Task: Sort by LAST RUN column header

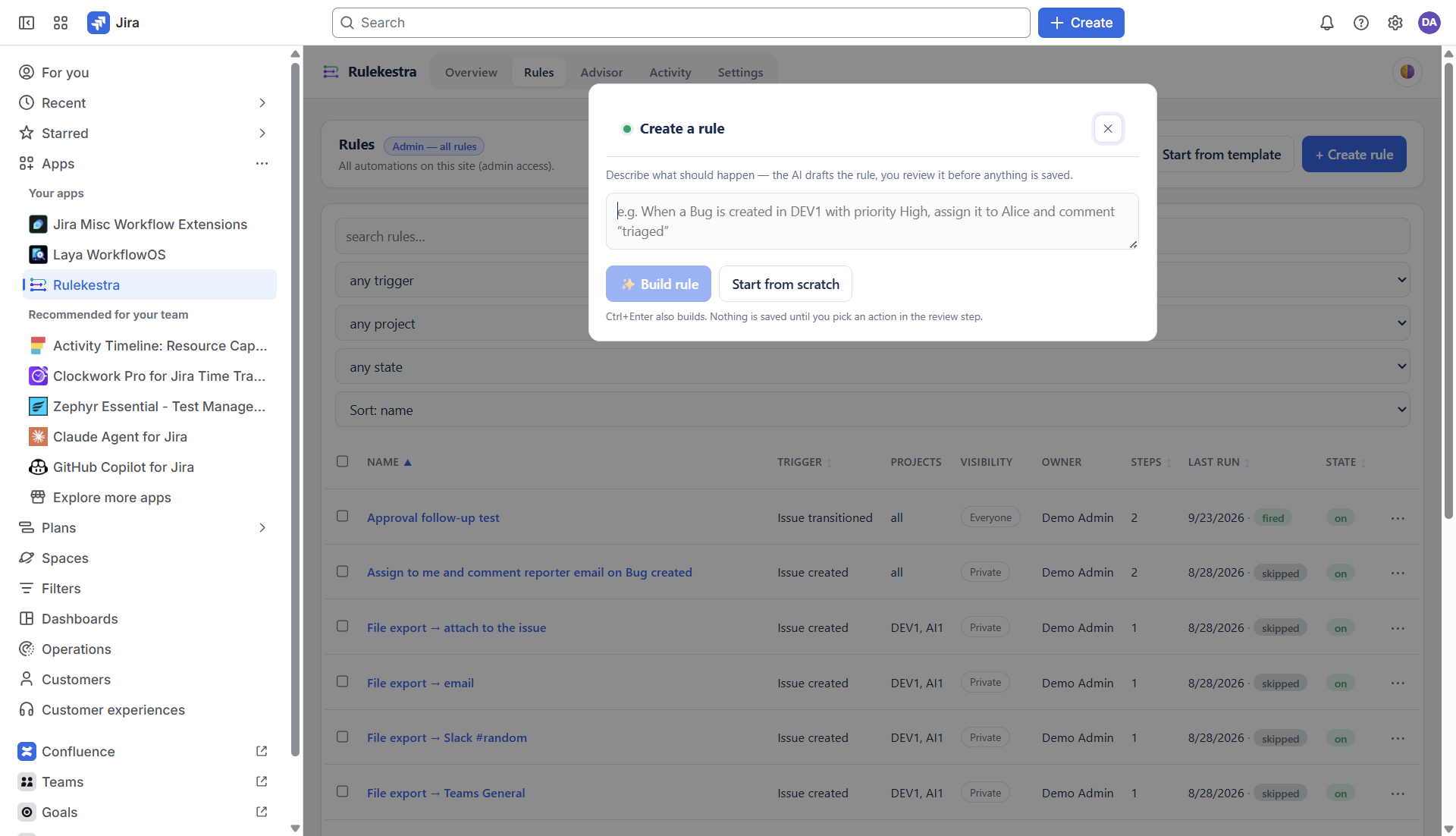Action: click(x=1218, y=462)
